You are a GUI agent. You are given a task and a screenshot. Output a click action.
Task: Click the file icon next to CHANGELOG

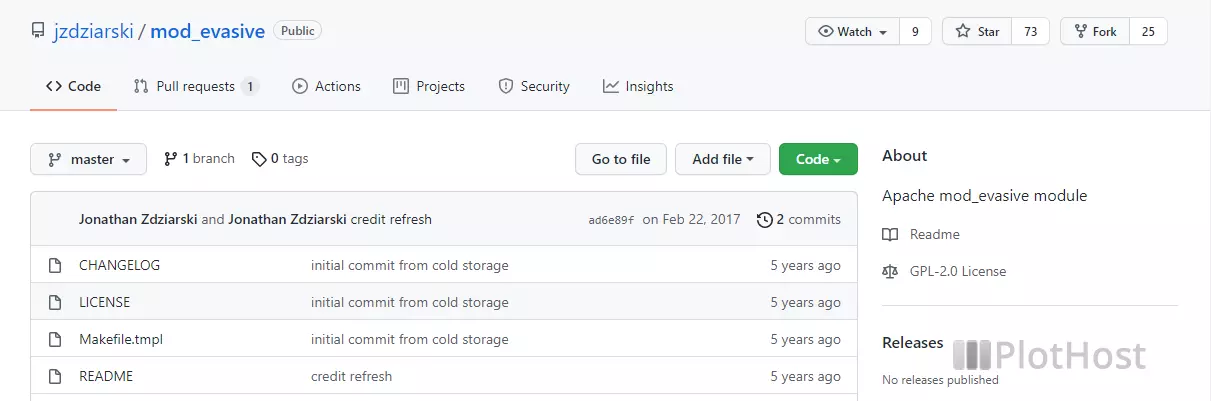[56, 265]
